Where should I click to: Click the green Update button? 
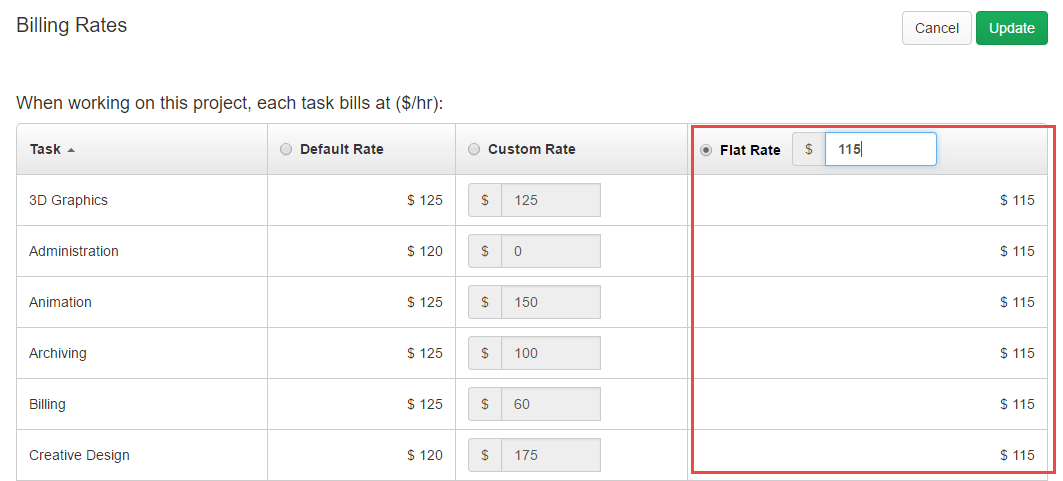[x=1011, y=28]
